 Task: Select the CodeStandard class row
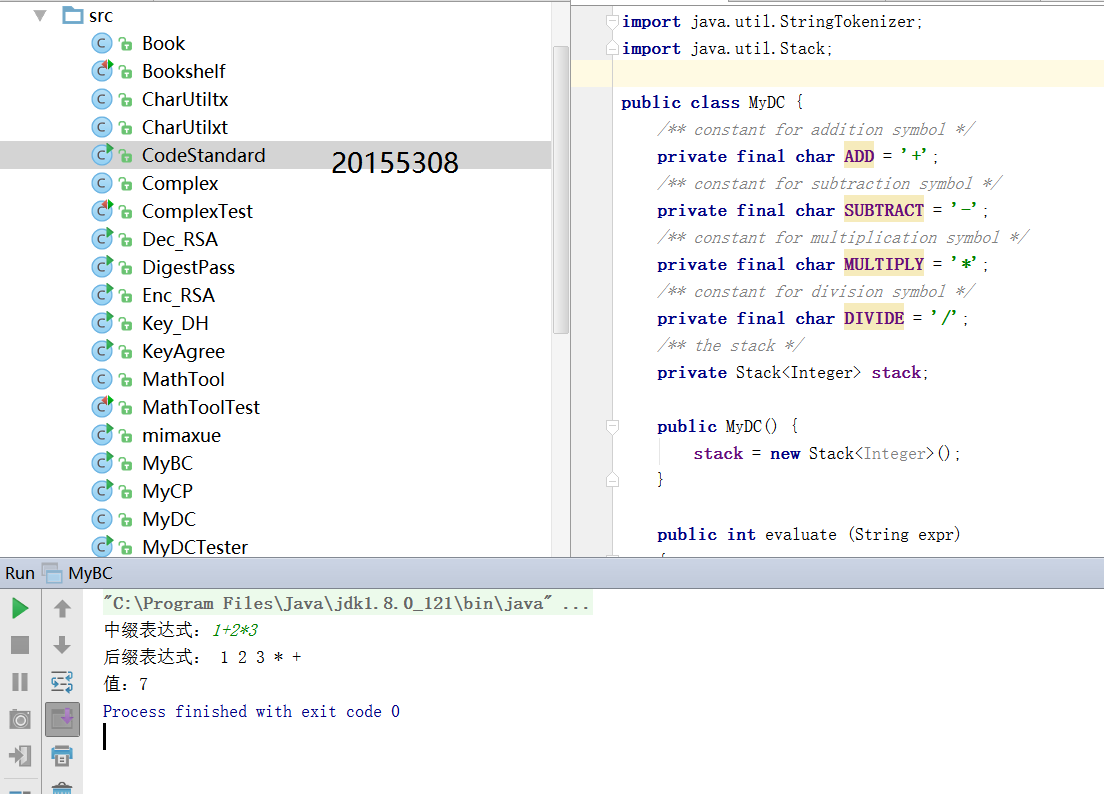tap(275, 156)
